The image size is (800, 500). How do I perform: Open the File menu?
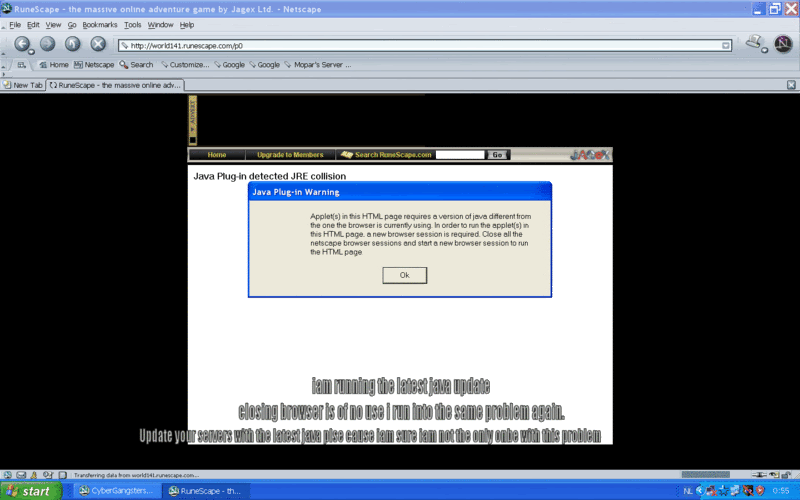(15, 24)
